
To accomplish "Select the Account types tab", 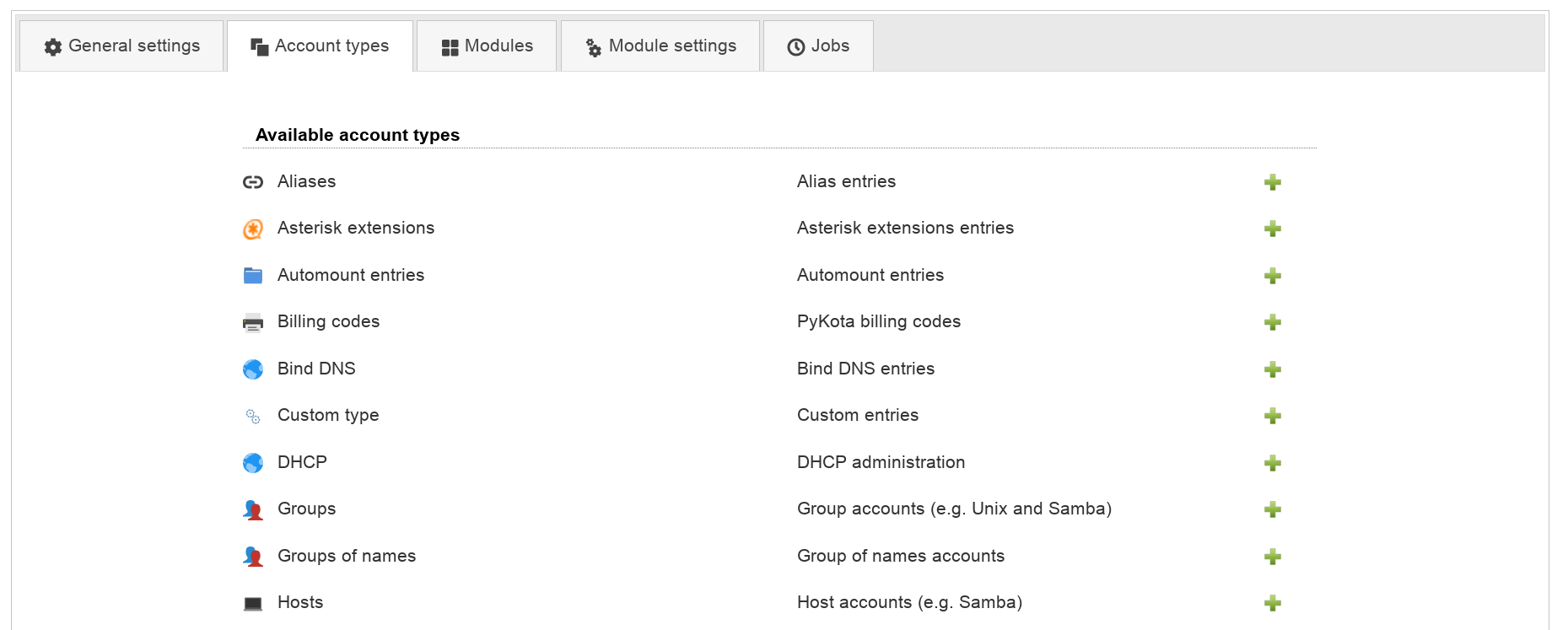I will coord(320,46).
